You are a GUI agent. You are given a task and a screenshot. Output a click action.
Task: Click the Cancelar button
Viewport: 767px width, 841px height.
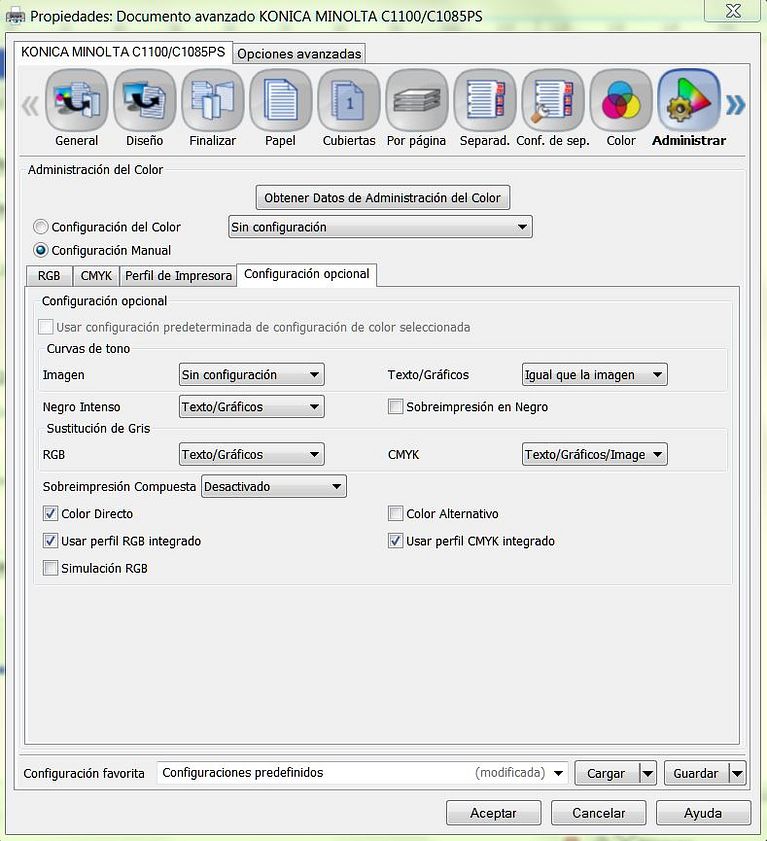599,813
